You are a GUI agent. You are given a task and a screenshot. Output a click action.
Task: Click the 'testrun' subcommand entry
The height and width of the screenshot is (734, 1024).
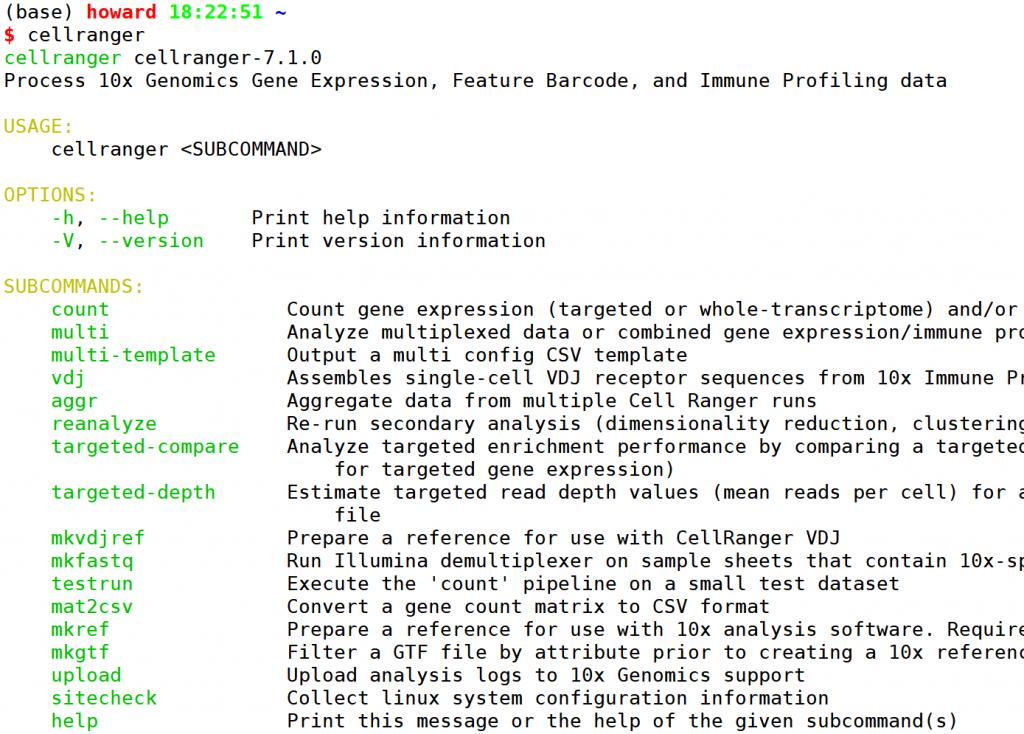[x=92, y=584]
